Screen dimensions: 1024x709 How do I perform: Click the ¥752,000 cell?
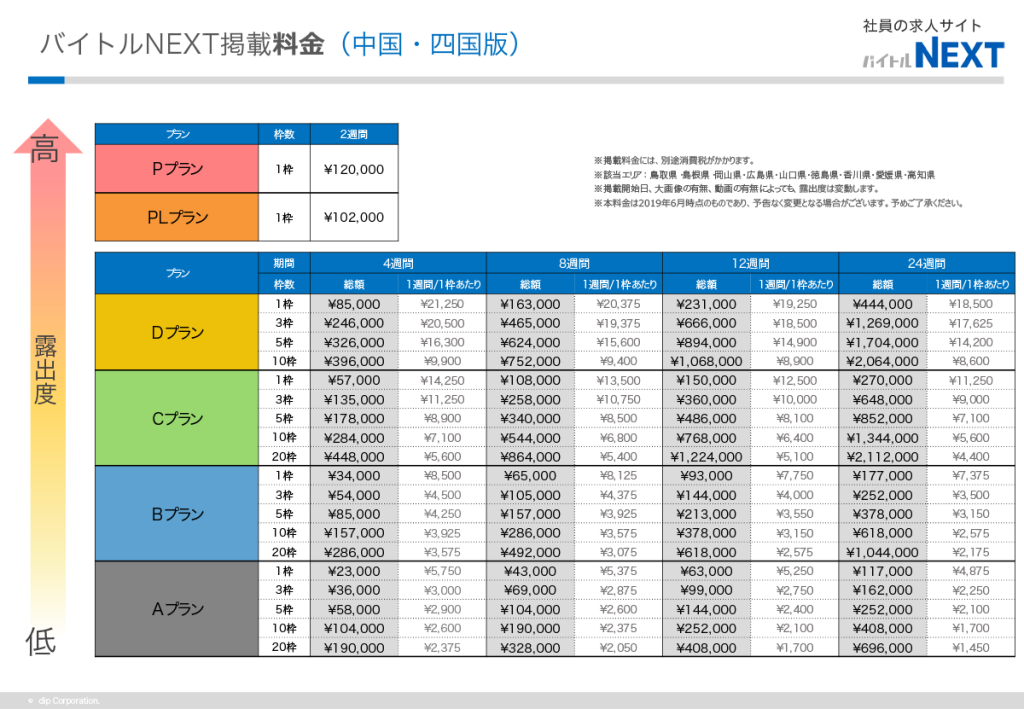(530, 361)
